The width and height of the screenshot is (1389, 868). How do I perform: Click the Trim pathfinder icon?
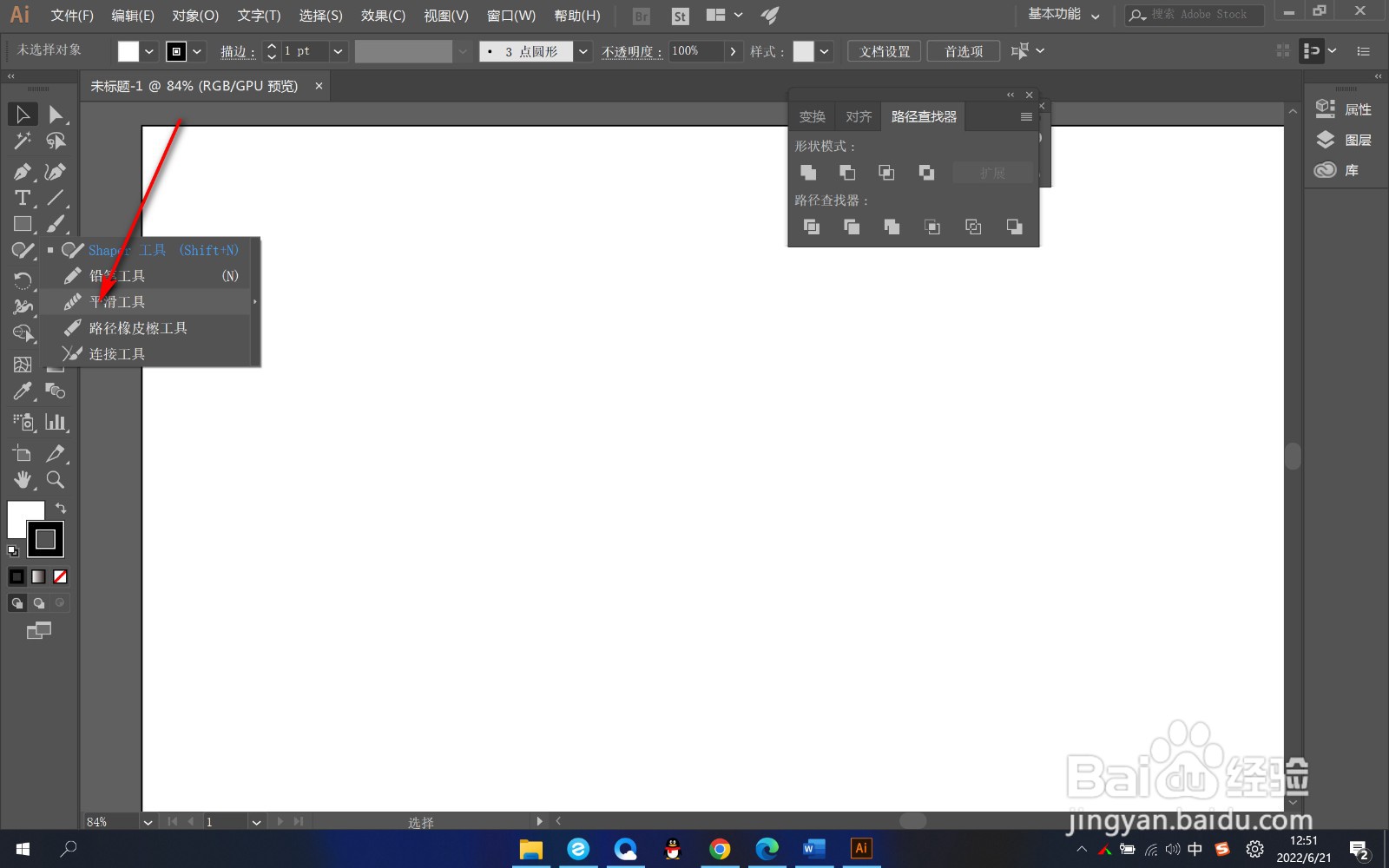coord(852,227)
